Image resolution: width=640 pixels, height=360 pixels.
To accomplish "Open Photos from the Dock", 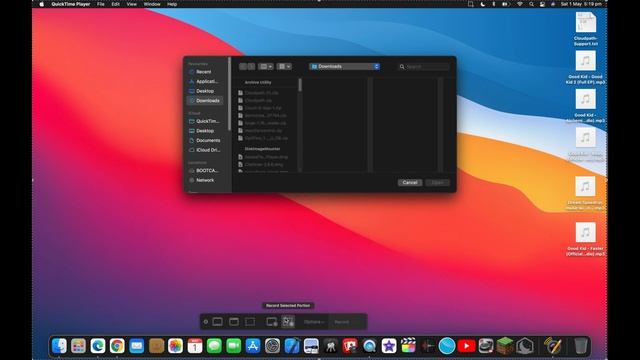I will (x=176, y=346).
